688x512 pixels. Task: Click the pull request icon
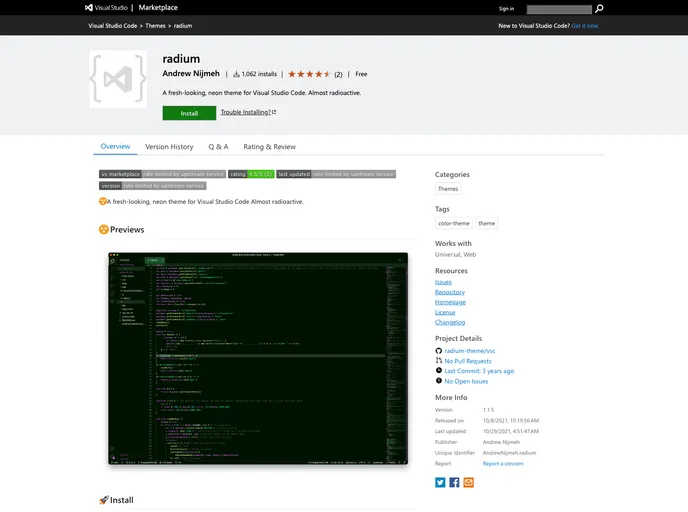pyautogui.click(x=438, y=361)
